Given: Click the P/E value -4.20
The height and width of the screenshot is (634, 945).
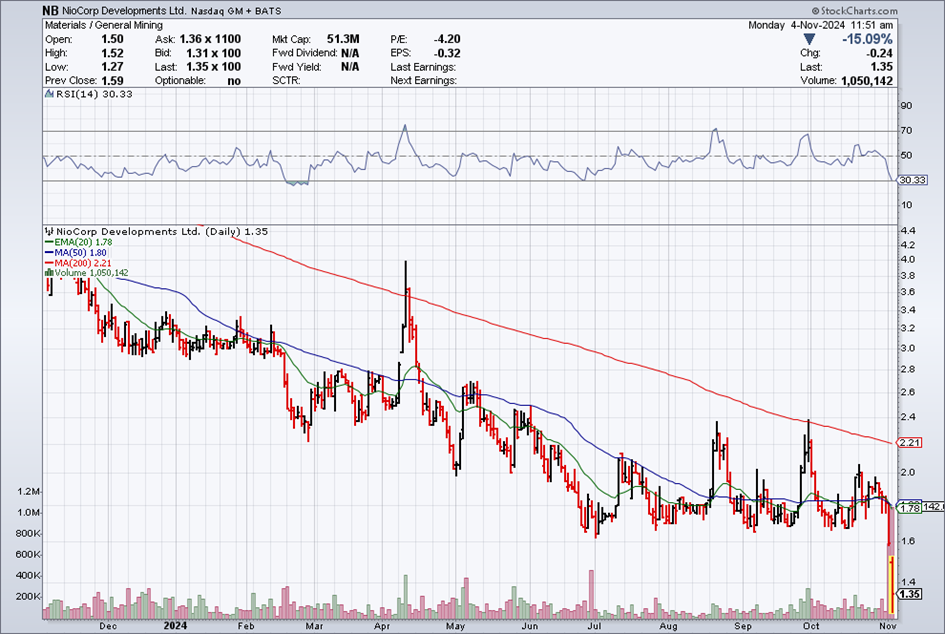Looking at the screenshot, I should 447,39.
